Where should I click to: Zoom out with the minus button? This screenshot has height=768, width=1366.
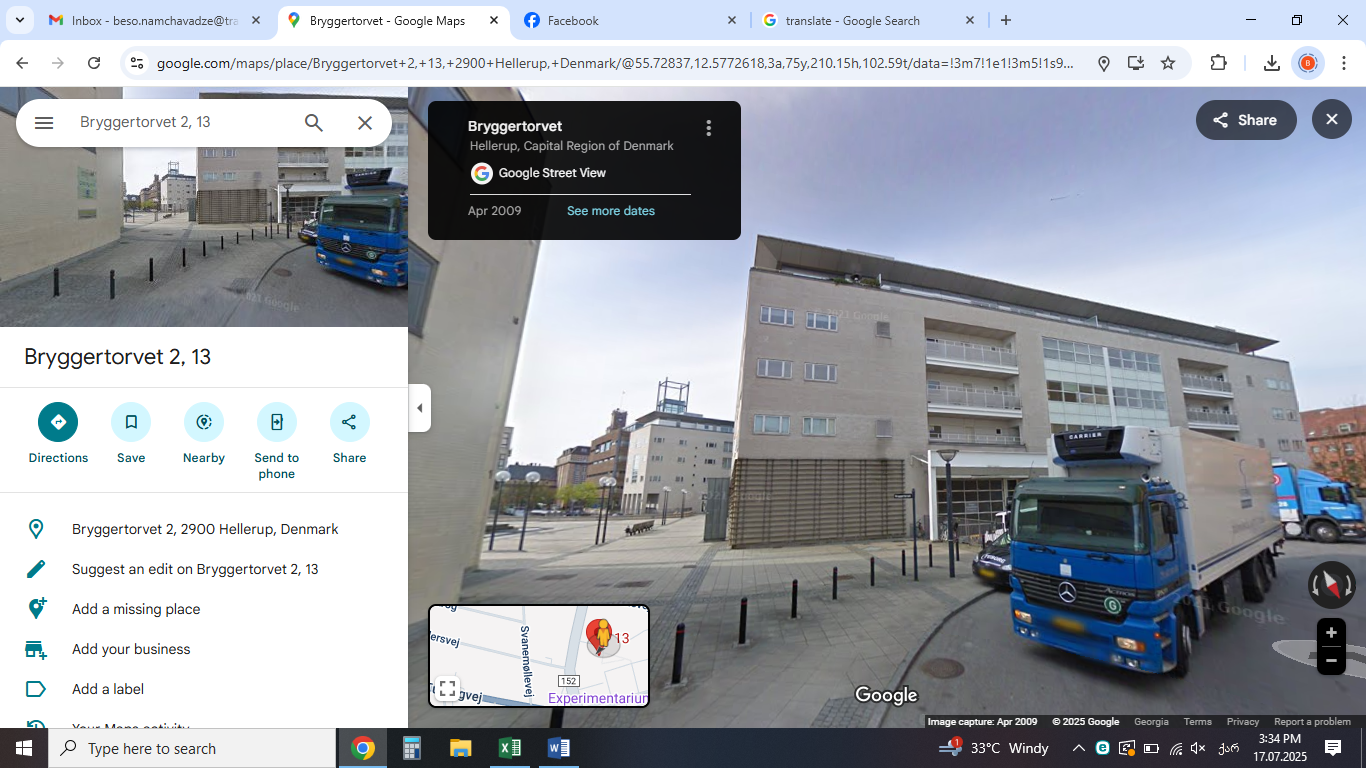1331,661
